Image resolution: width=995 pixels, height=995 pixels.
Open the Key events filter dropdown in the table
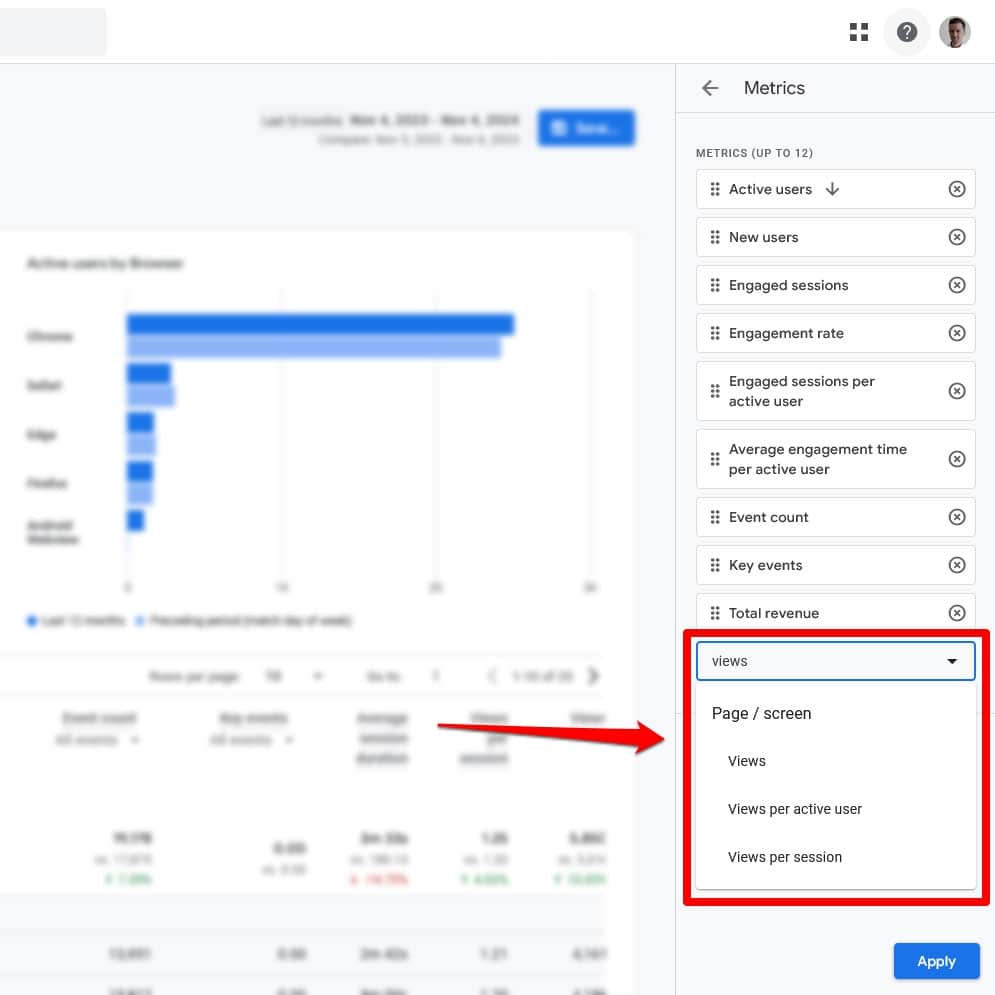pos(289,741)
